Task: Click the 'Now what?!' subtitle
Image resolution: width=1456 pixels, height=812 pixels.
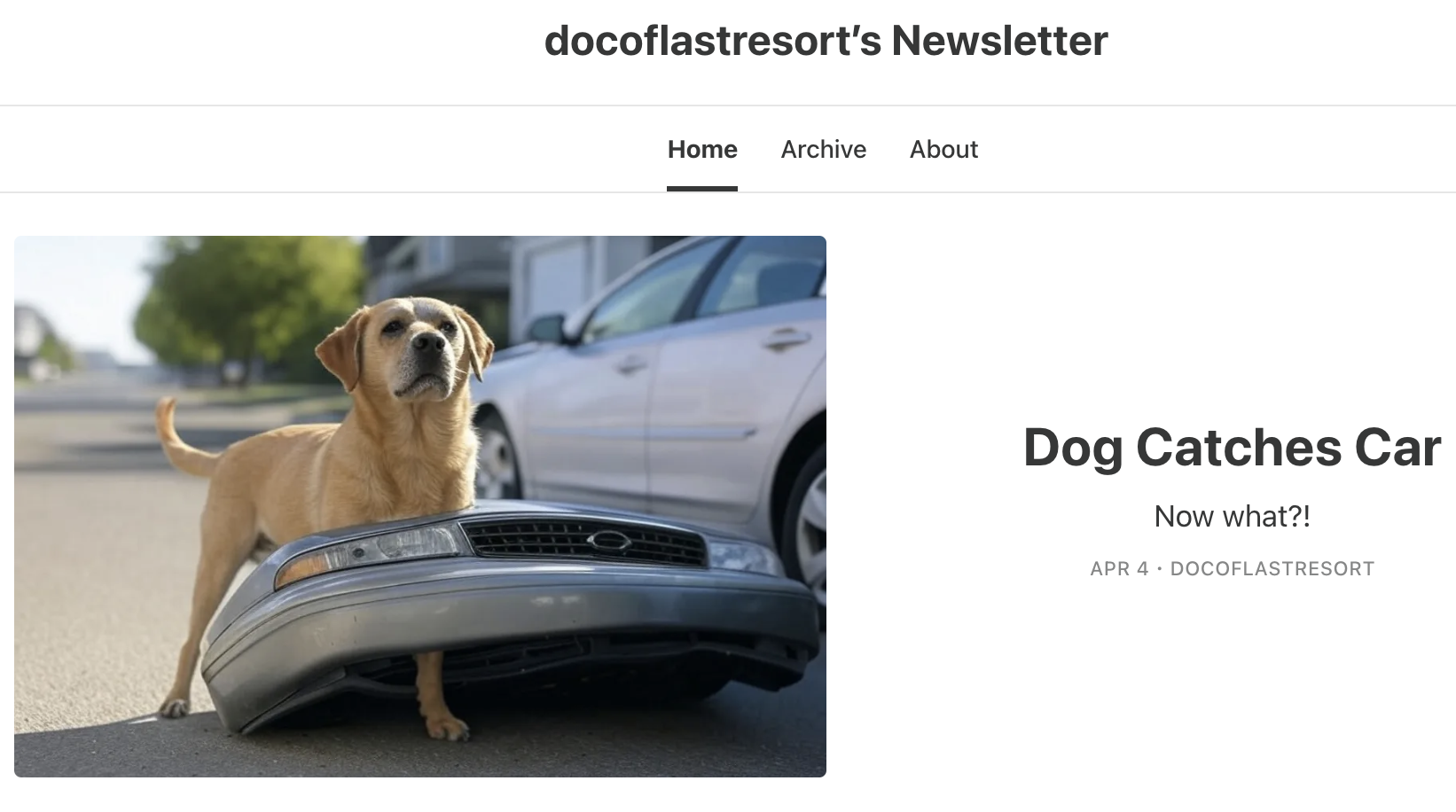Action: pos(1232,516)
